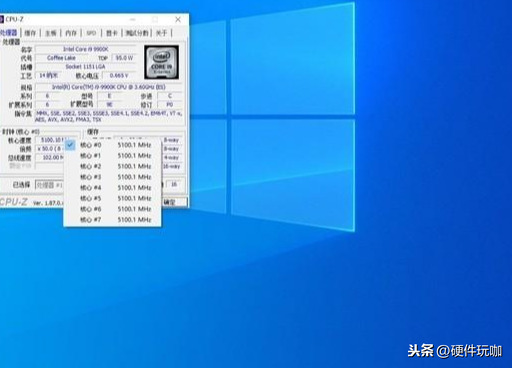
Task: Open the SPD tab
Action: 91,33
